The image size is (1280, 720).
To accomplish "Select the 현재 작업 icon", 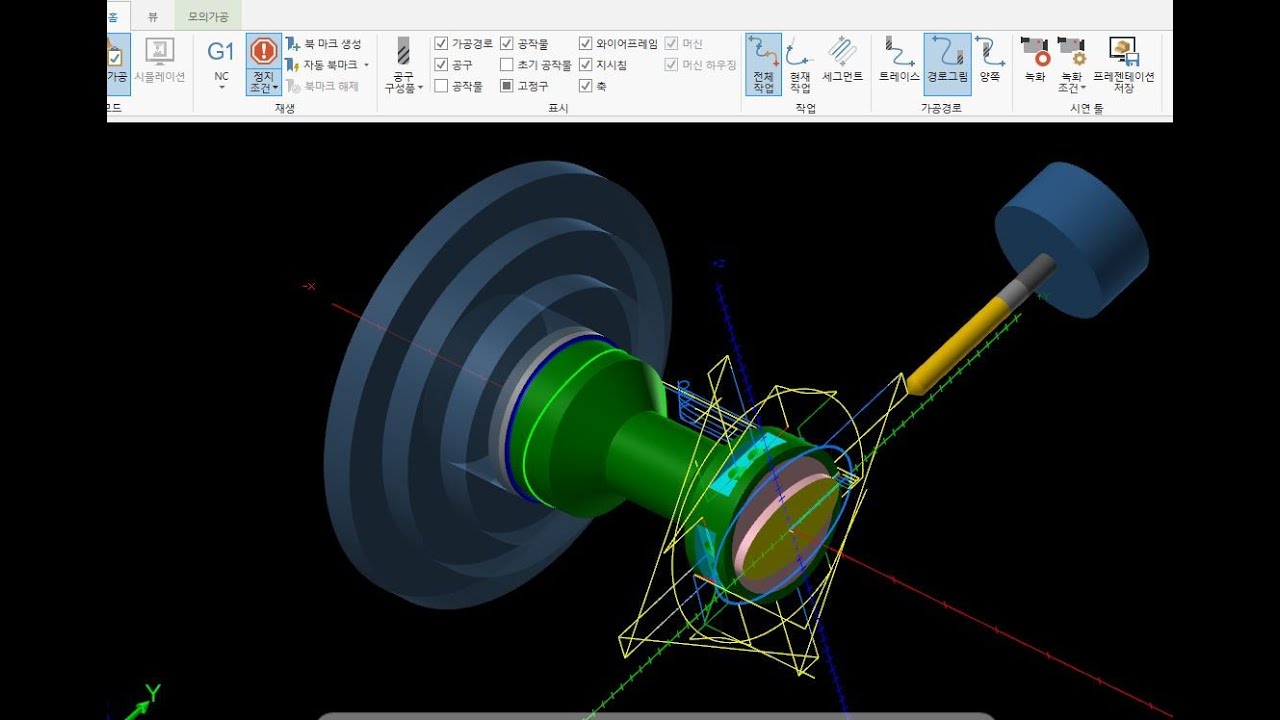I will [800, 51].
